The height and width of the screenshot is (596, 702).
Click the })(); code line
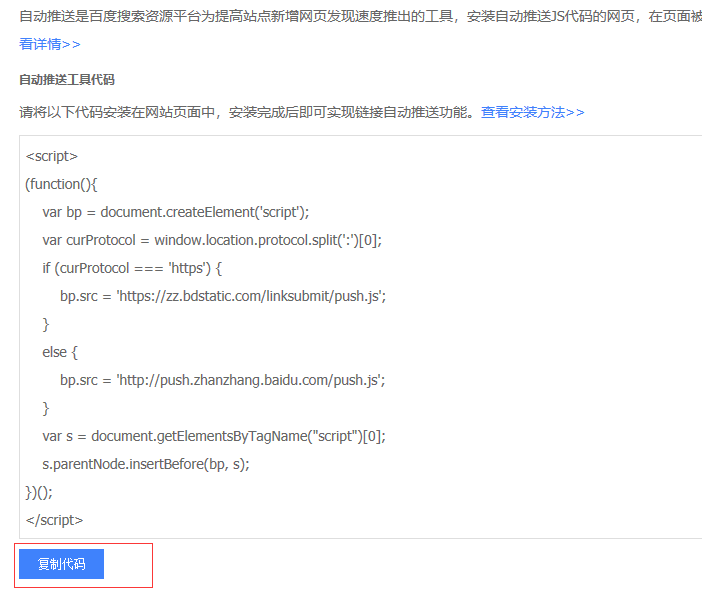39,492
